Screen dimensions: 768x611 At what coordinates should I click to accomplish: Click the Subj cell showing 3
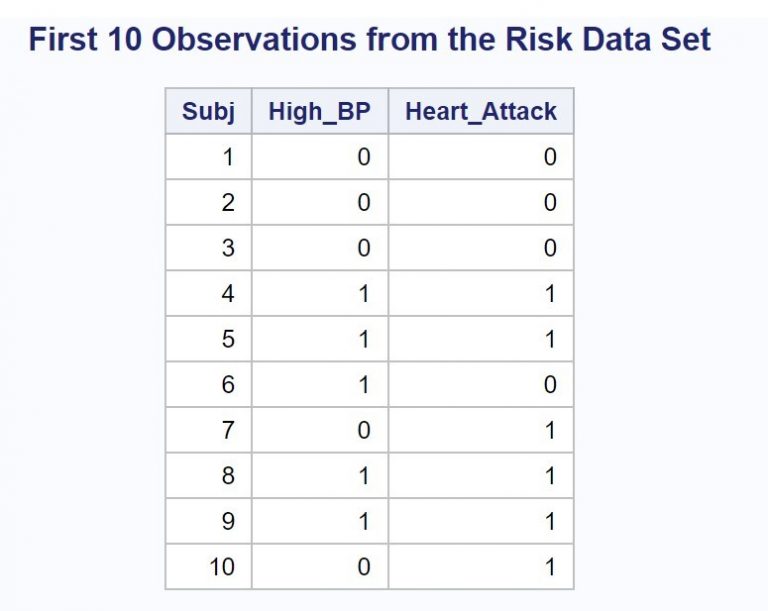228,248
